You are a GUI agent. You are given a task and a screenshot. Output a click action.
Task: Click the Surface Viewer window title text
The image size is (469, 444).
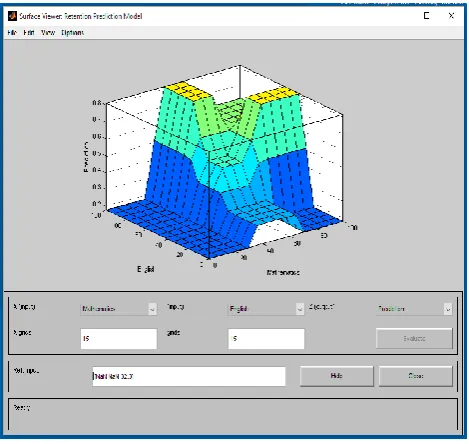pos(81,16)
